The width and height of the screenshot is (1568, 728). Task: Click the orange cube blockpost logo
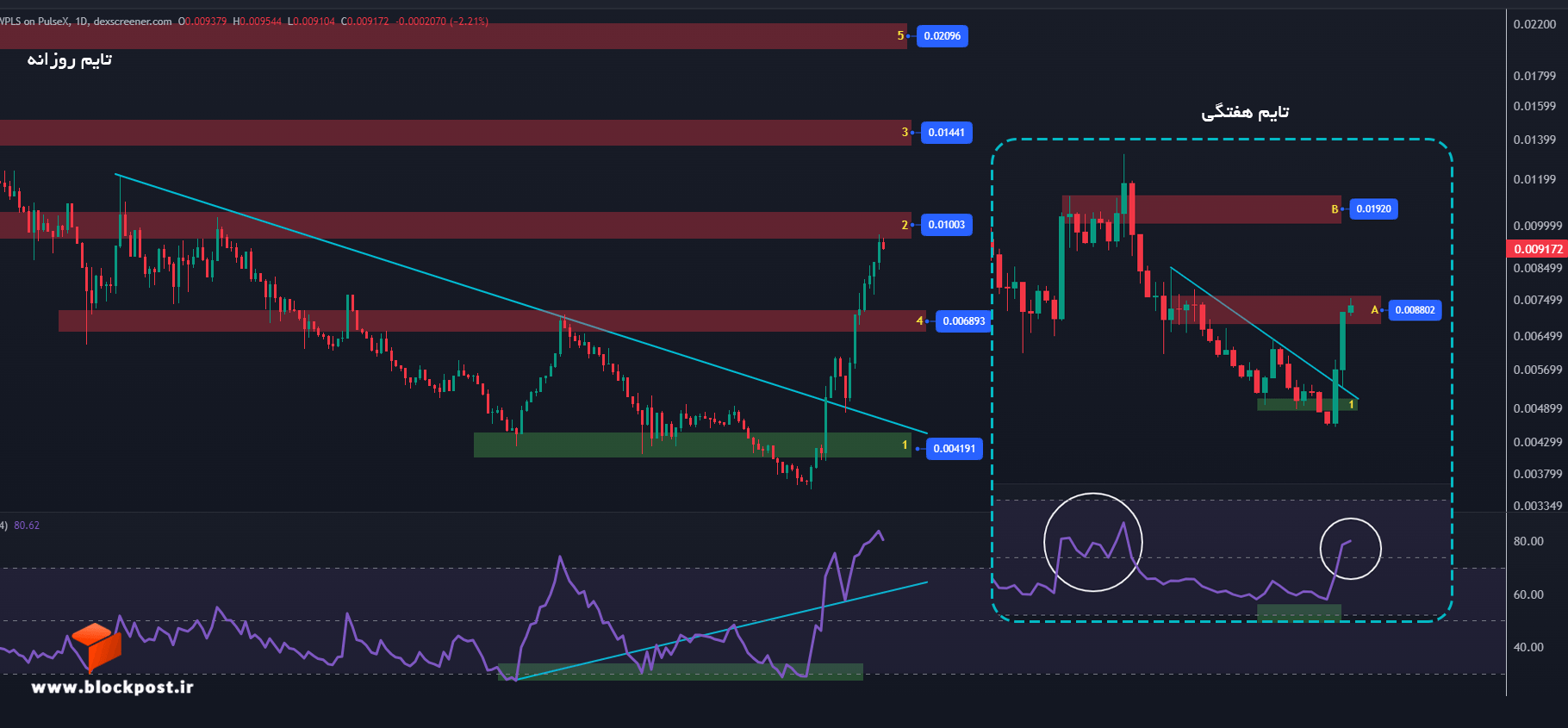96,647
